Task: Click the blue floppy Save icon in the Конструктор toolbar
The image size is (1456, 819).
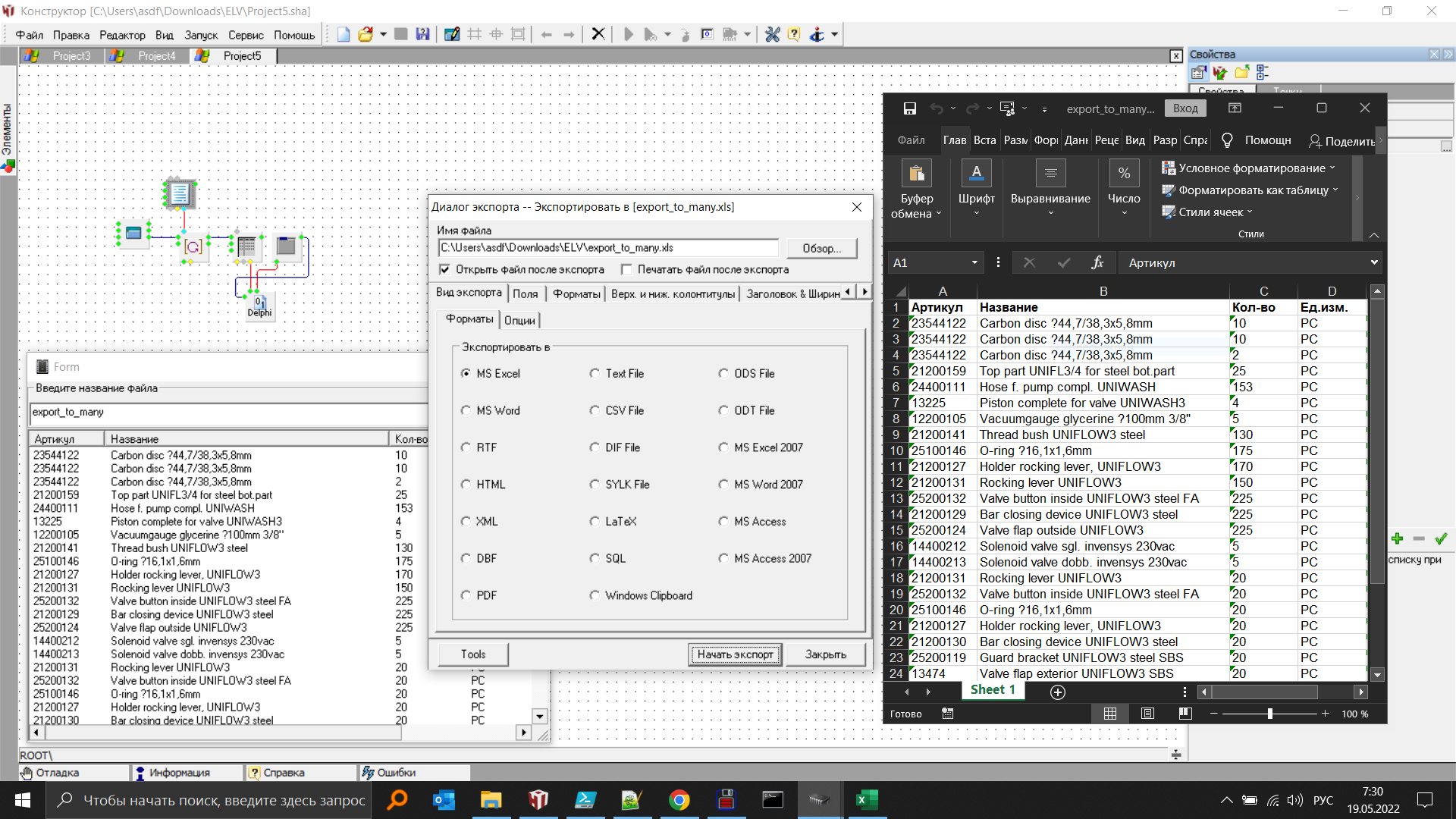Action: pos(422,34)
